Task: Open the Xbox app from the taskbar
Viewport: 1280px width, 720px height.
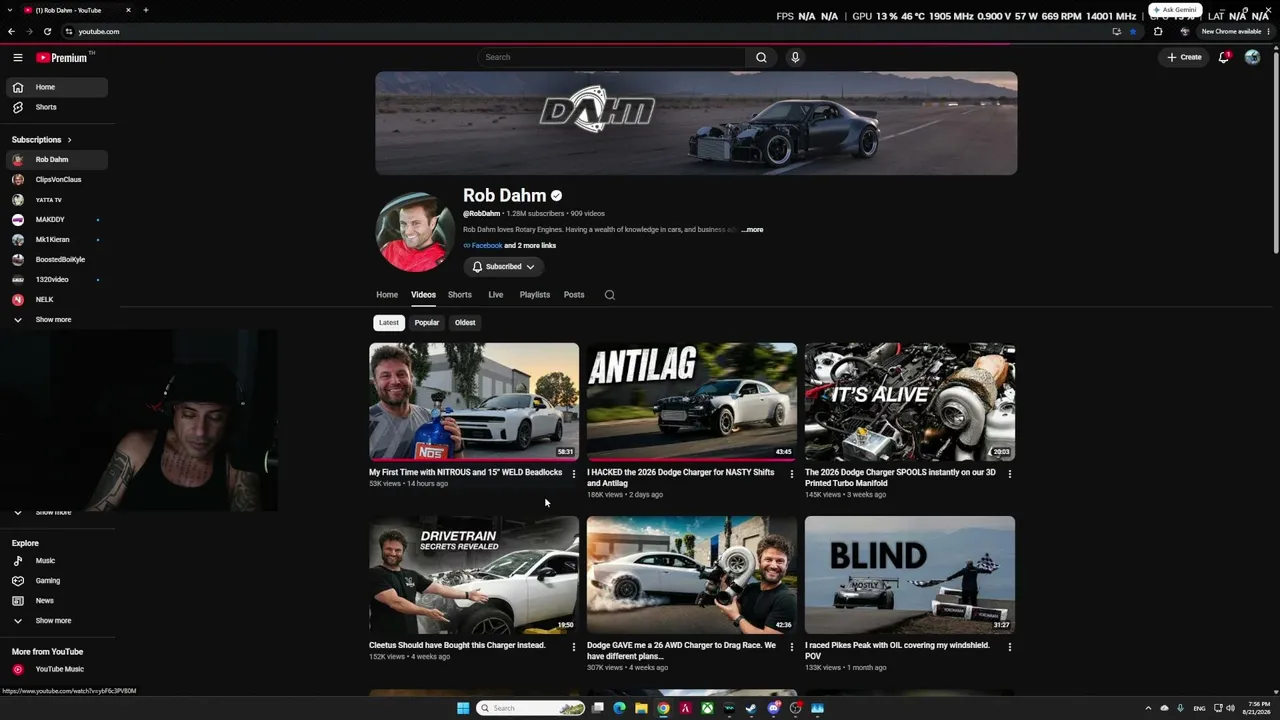Action: pyautogui.click(x=707, y=708)
